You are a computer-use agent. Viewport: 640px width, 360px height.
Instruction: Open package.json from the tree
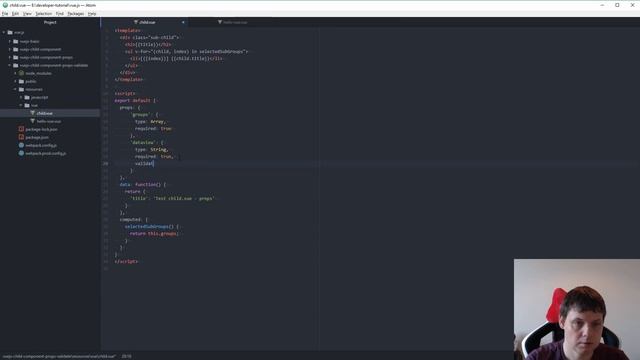tap(37, 137)
